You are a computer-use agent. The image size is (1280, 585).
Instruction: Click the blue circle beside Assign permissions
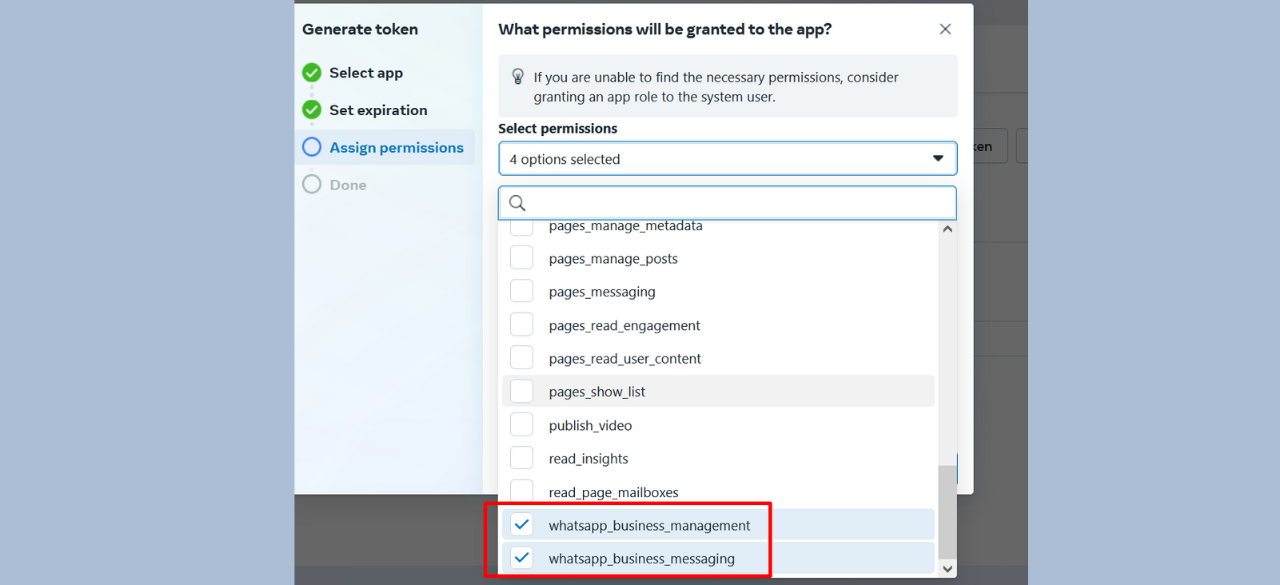click(x=312, y=147)
